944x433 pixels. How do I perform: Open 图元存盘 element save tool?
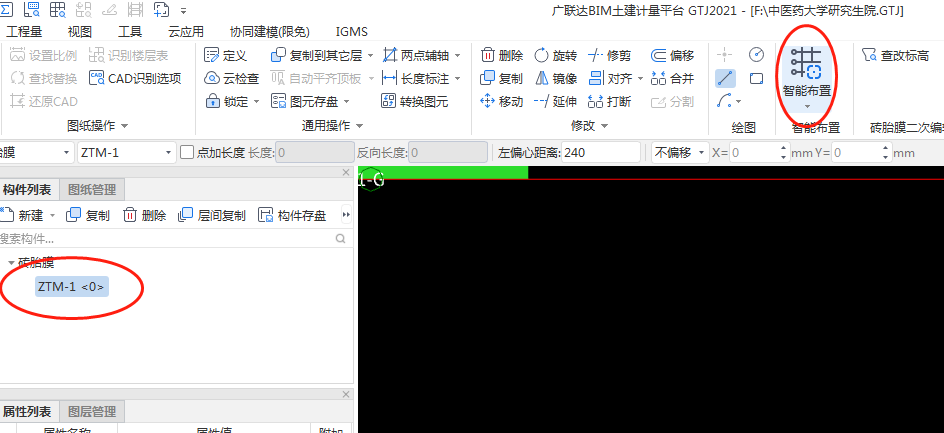305,101
